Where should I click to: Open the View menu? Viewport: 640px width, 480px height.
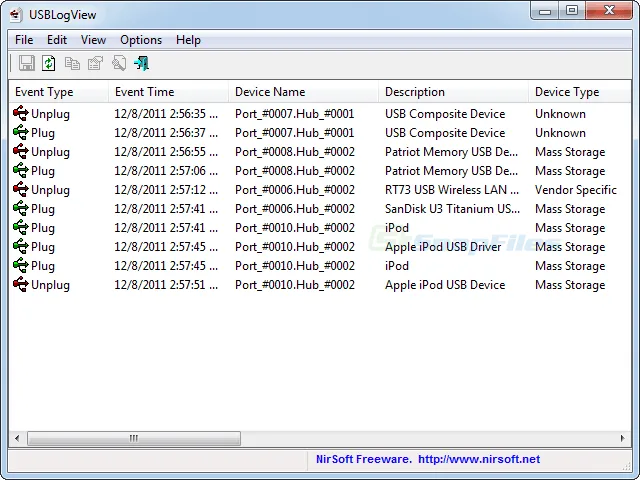pyautogui.click(x=93, y=40)
